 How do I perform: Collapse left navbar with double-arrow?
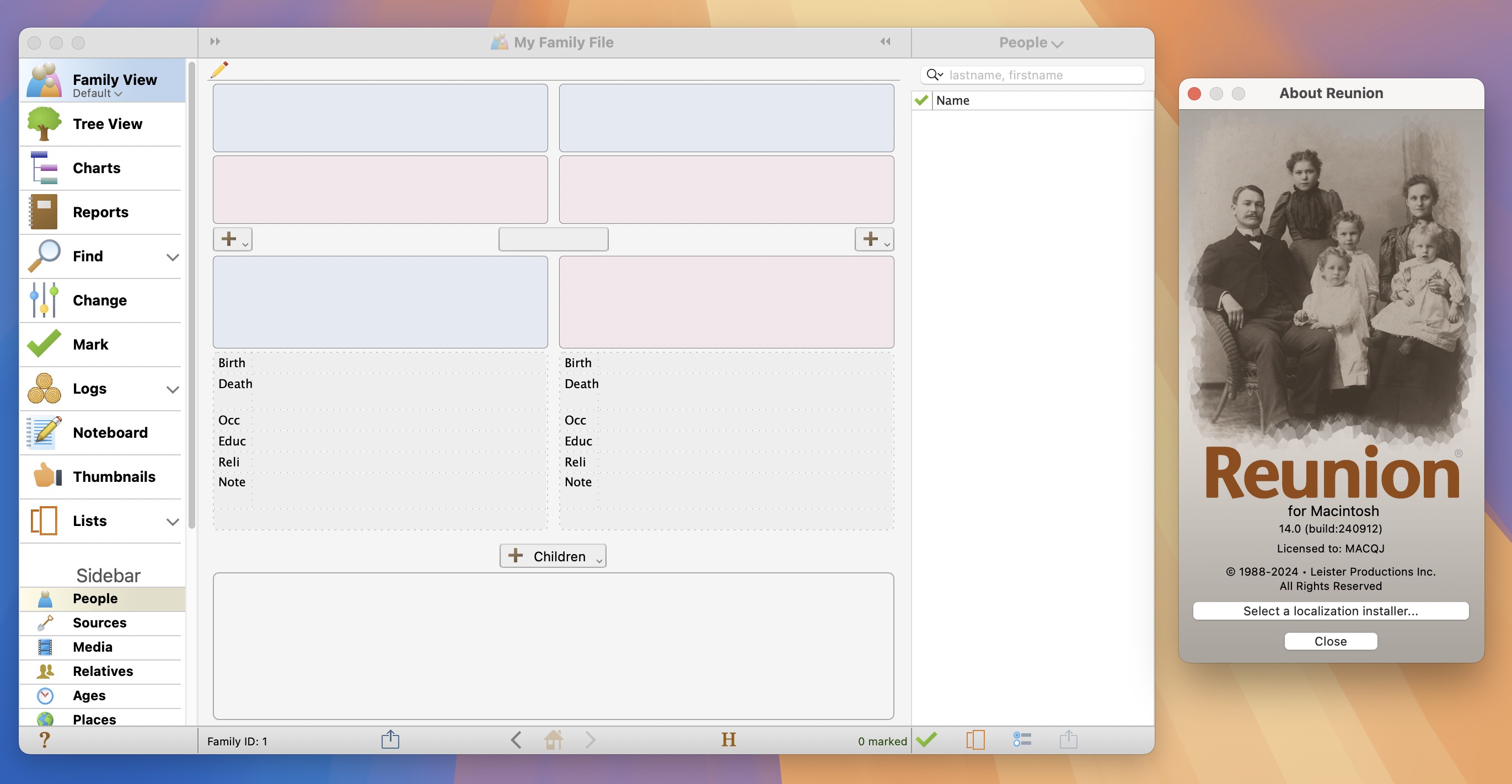tap(216, 41)
